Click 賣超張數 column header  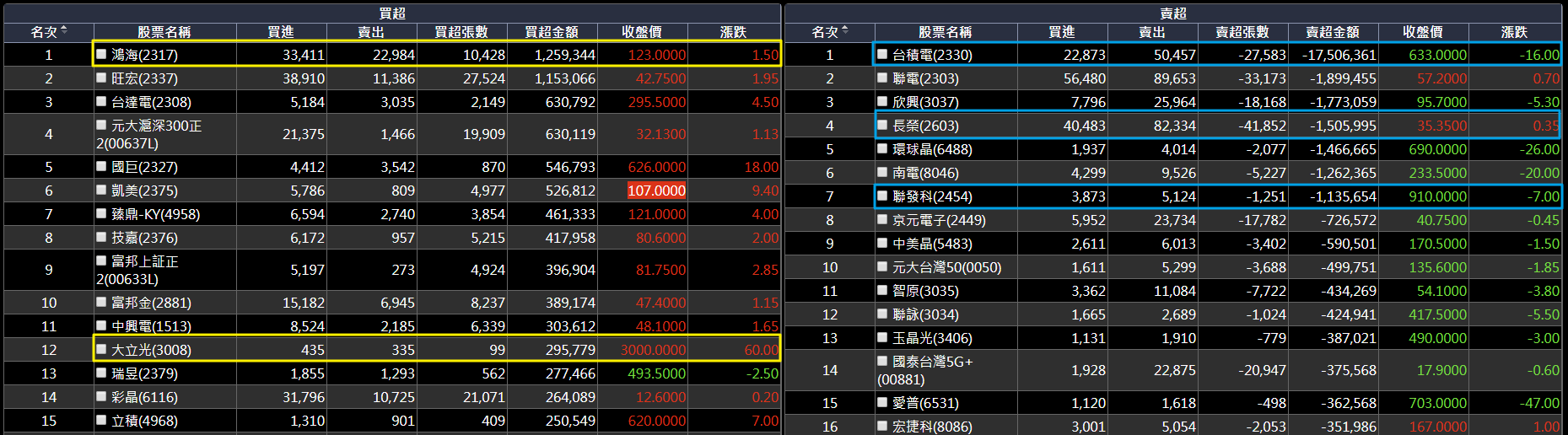click(1242, 32)
